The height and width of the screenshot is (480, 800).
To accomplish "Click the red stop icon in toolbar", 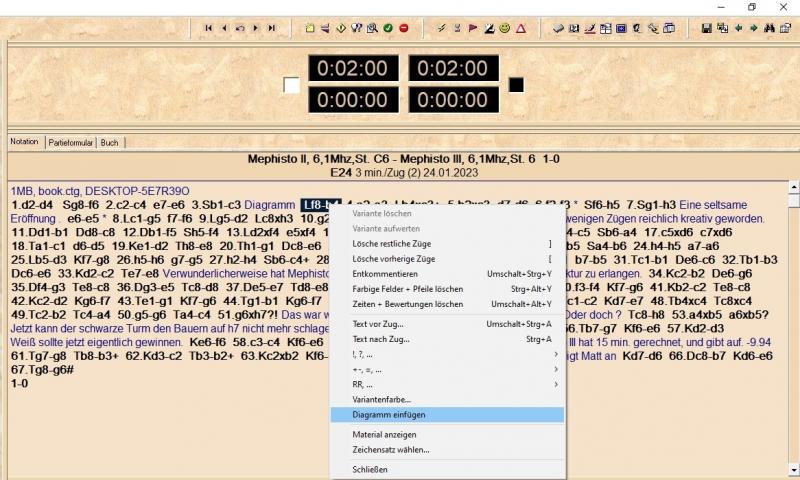I will 403,28.
